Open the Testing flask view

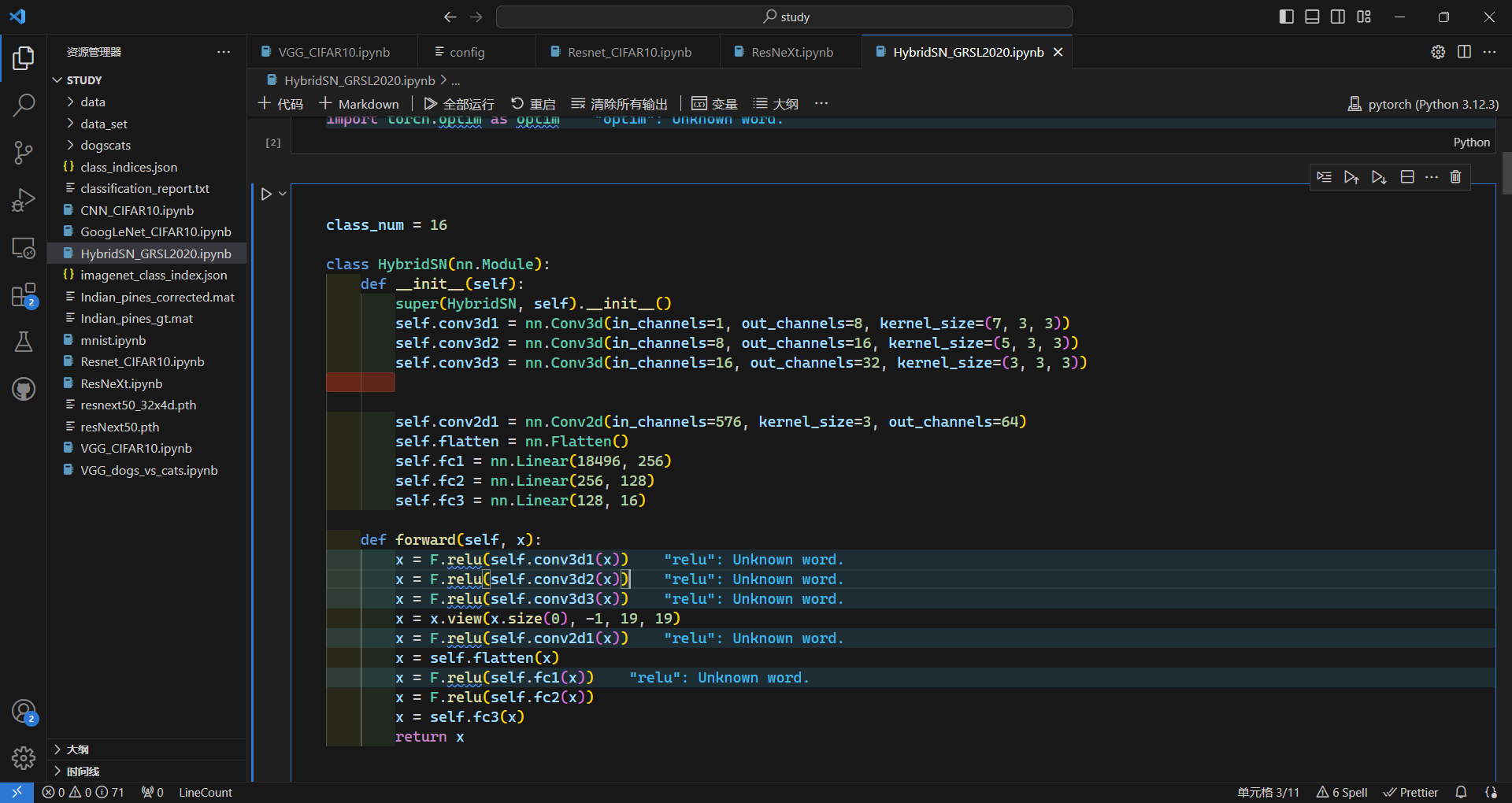coord(24,342)
